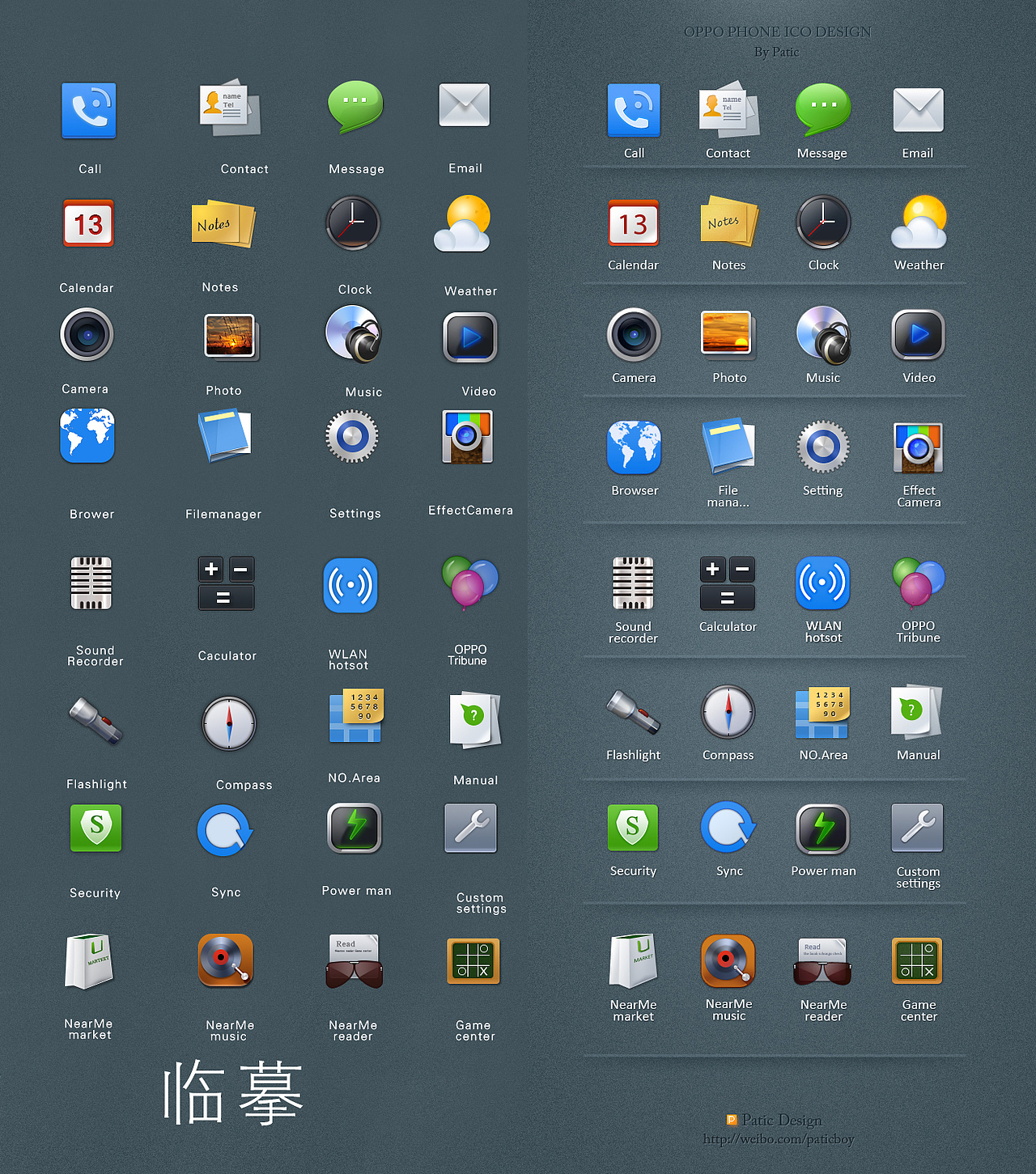Open the Compass icon in the OPPO design set

point(728,712)
